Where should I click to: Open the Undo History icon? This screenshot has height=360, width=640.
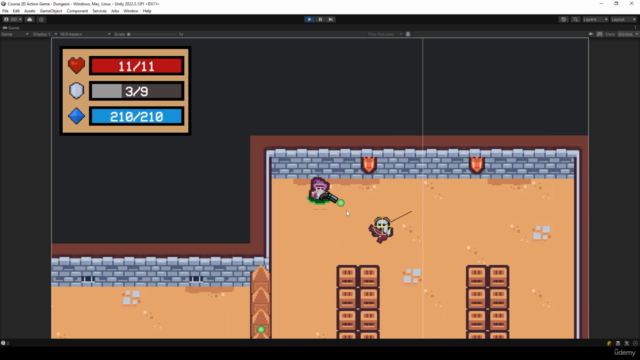[x=563, y=19]
